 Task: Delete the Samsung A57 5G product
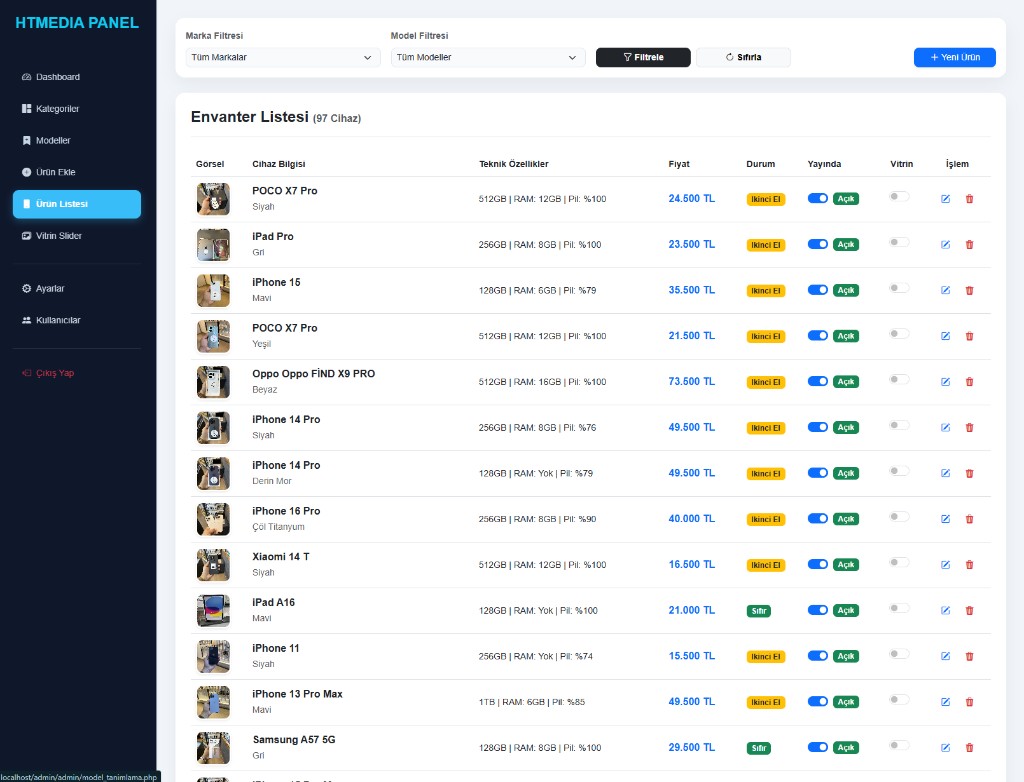[x=969, y=747]
